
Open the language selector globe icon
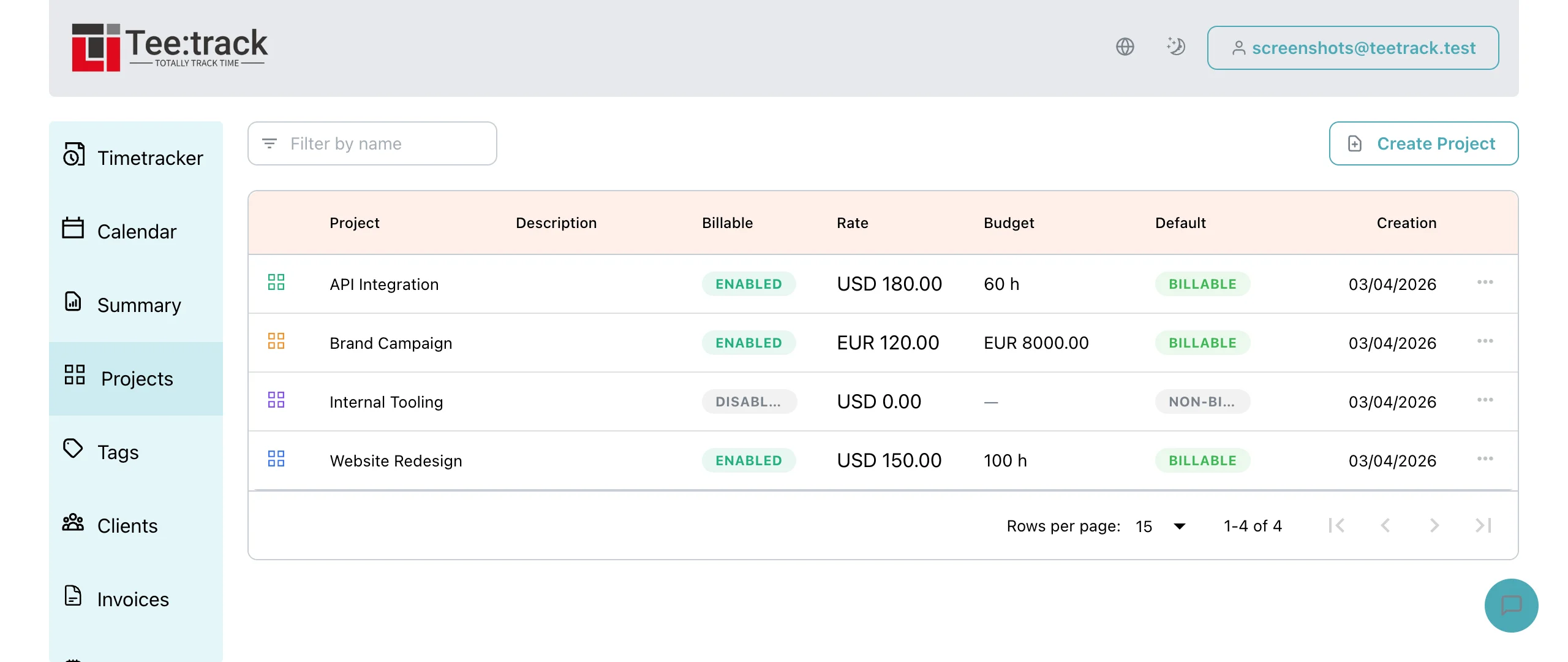point(1125,47)
